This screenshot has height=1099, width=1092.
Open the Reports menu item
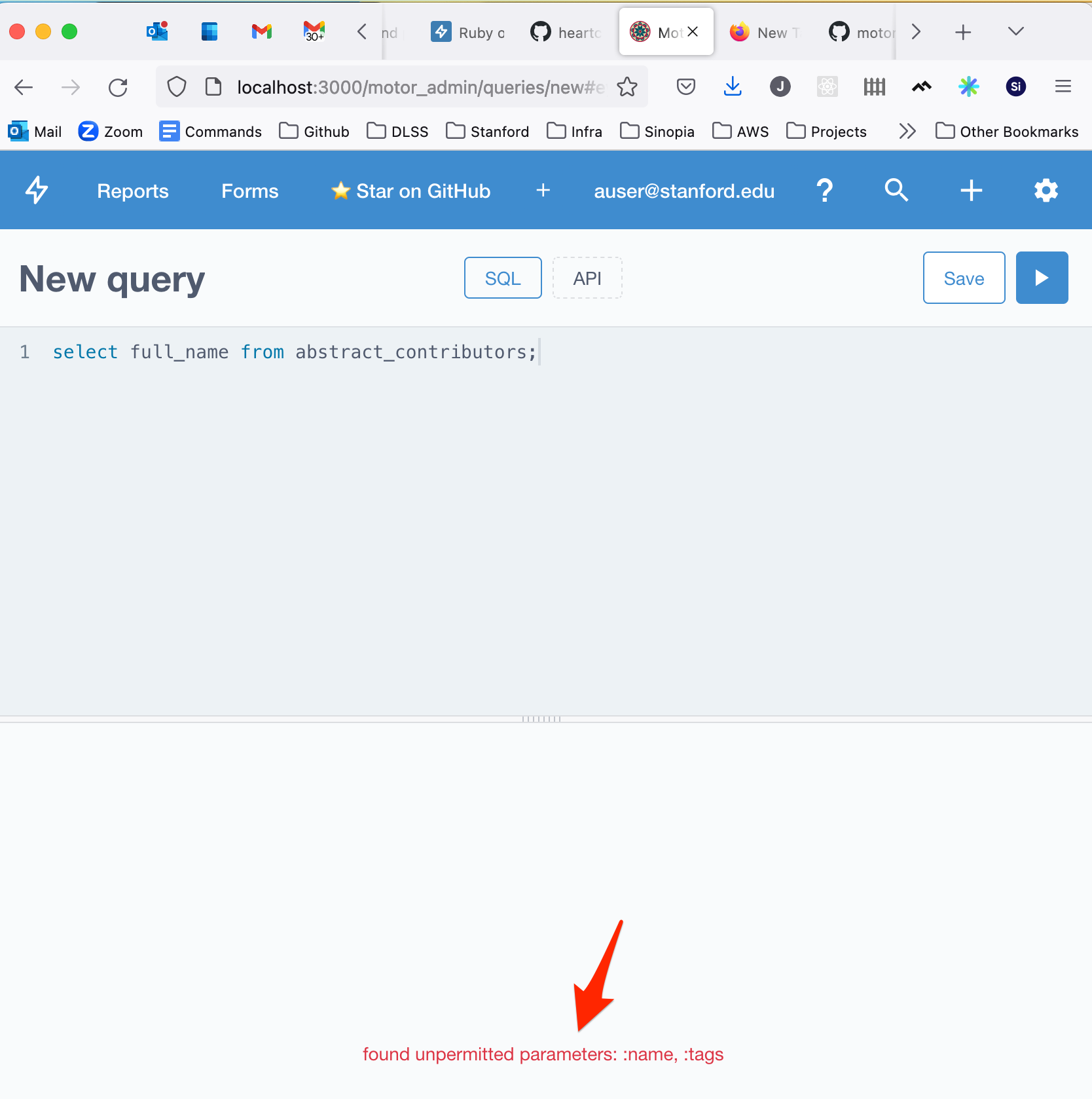coord(132,191)
